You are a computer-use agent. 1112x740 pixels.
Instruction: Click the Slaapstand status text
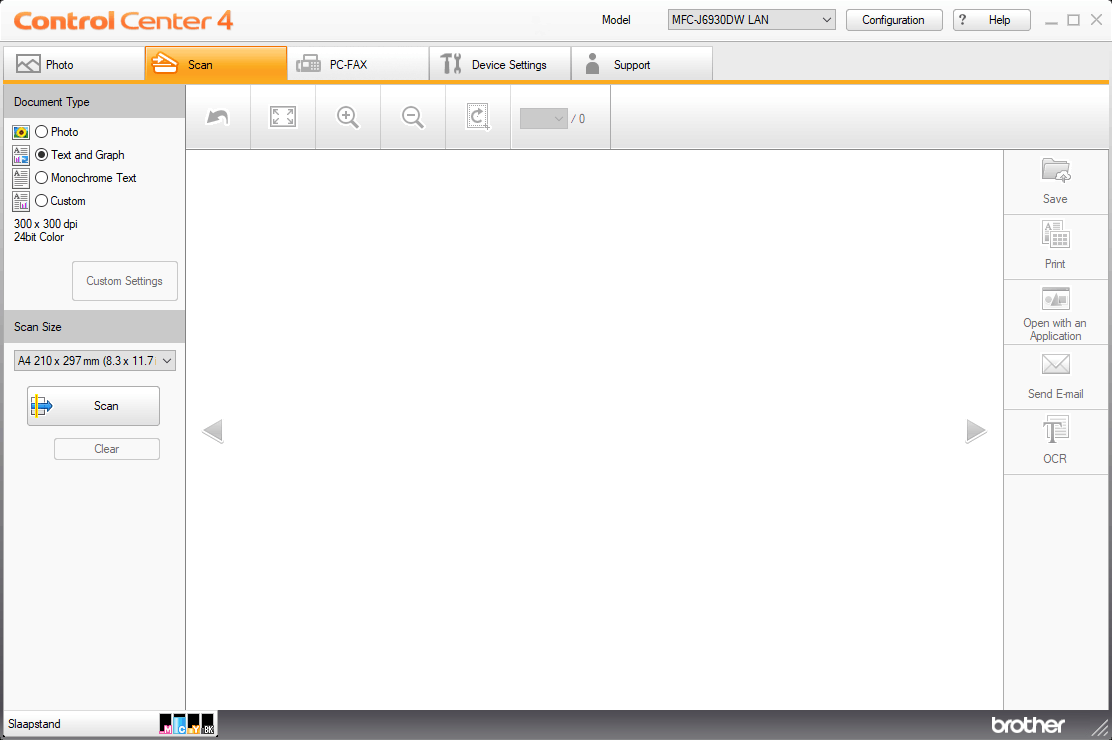34,724
